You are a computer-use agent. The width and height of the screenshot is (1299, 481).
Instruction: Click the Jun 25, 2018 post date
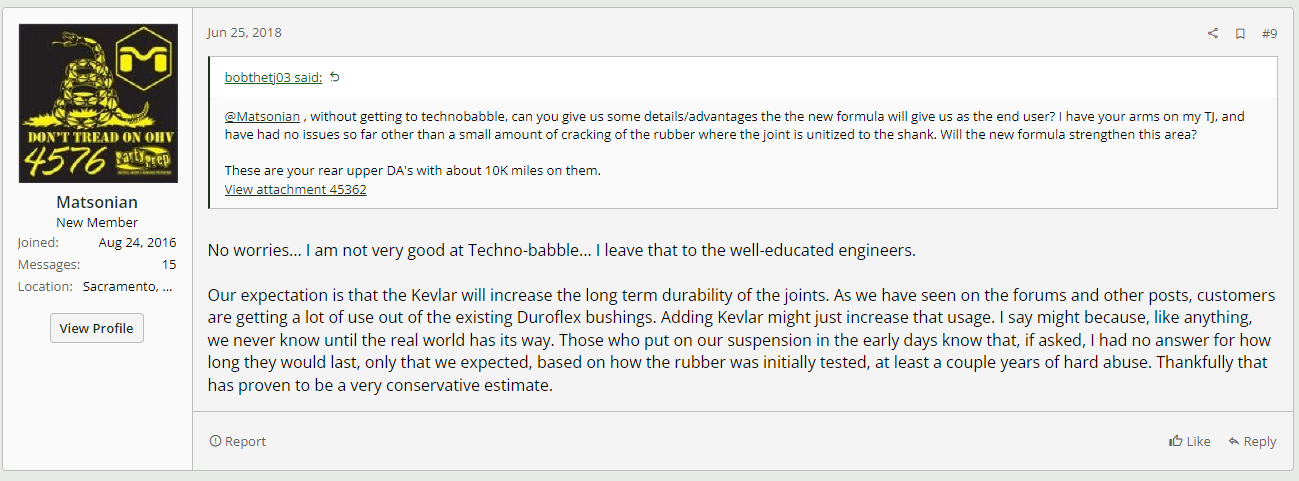(x=244, y=32)
